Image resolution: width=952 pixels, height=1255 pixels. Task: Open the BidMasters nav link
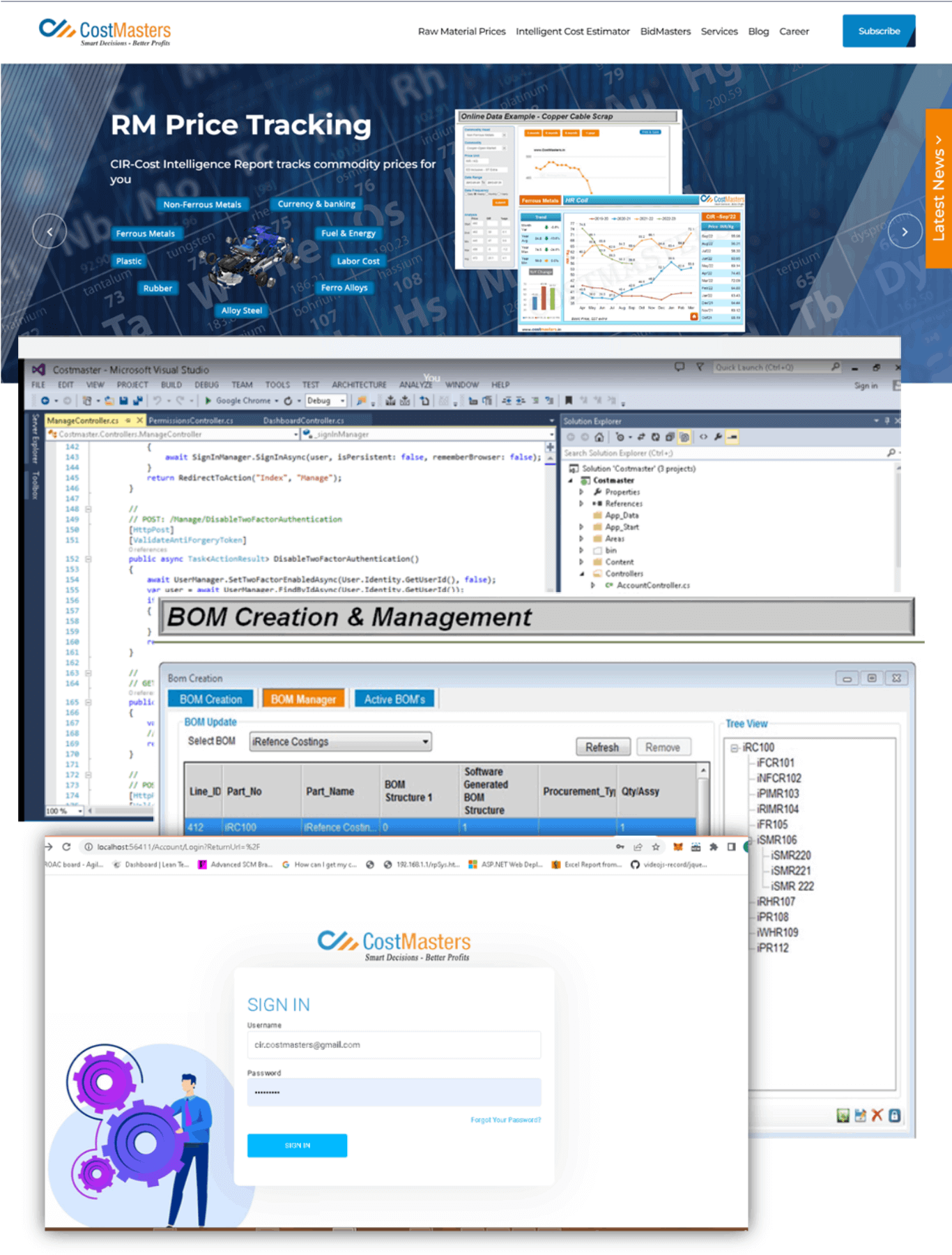(x=666, y=31)
